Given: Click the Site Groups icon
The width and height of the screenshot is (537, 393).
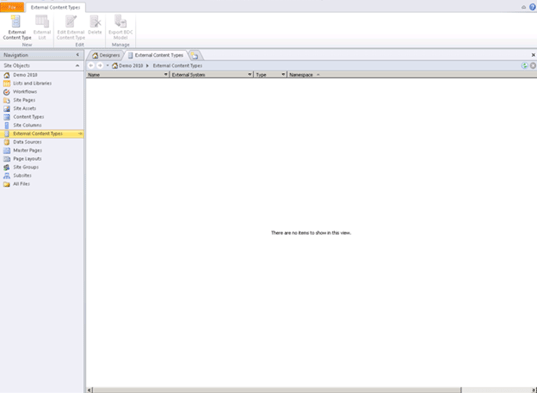Looking at the screenshot, I should 7,167.
